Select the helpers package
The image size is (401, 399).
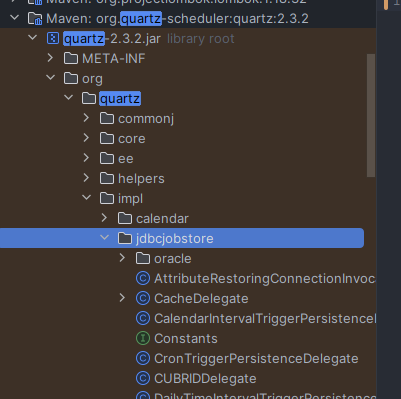[141, 179]
